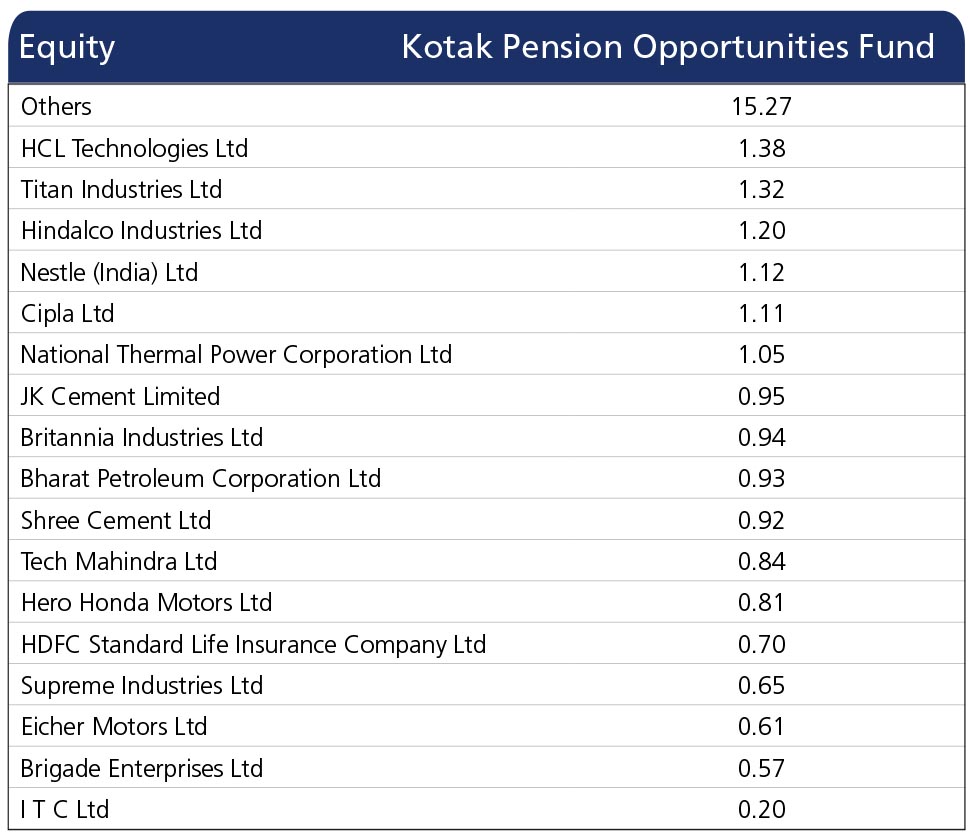The width and height of the screenshot is (970, 838).
Task: Click Supreme Industries Ltd entry
Action: coord(142,685)
